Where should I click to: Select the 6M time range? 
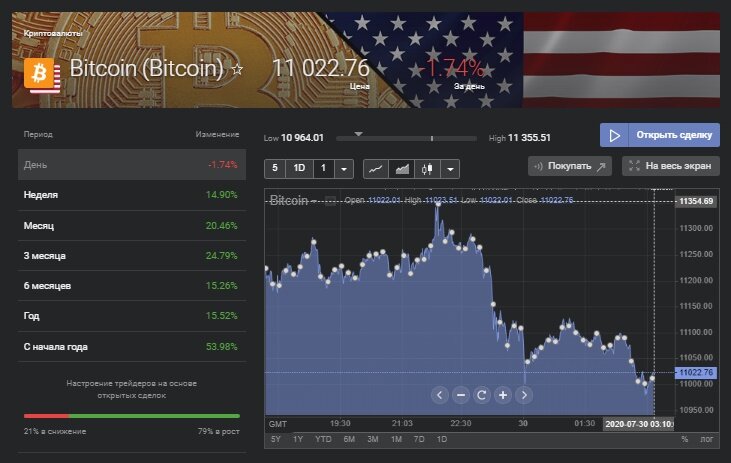(349, 439)
